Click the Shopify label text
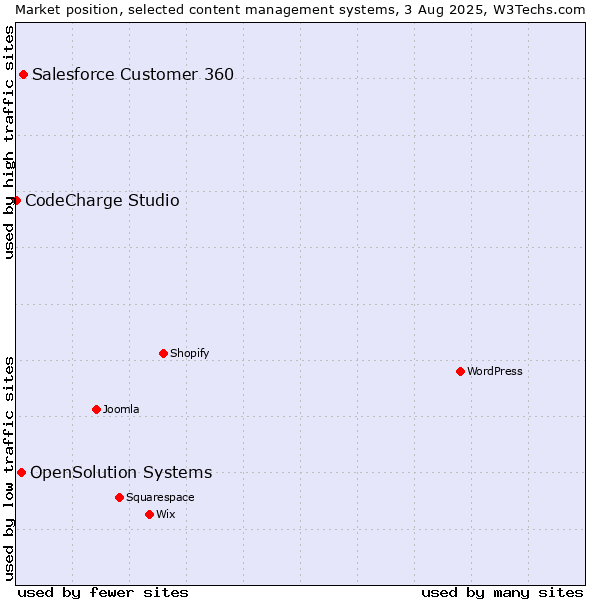Screen dimensions: 600x600 [x=189, y=353]
